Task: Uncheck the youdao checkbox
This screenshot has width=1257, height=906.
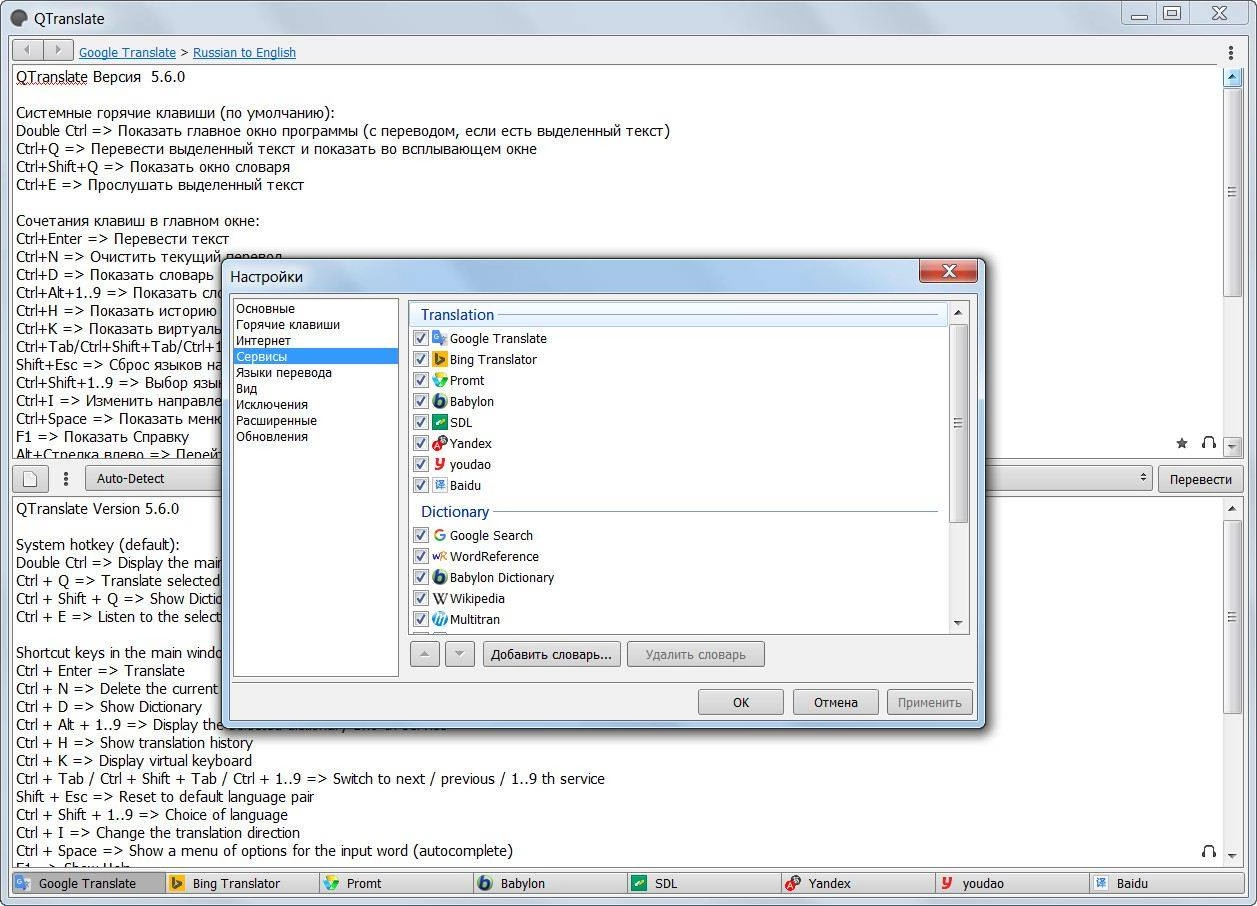Action: (421, 464)
